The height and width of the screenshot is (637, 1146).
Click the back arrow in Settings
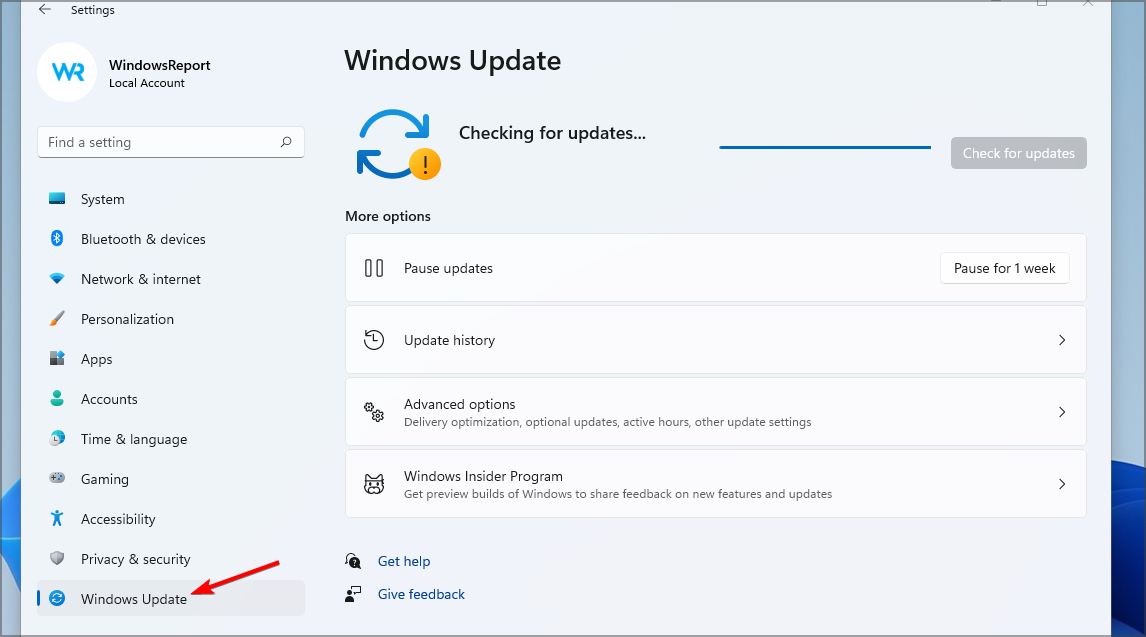point(45,9)
